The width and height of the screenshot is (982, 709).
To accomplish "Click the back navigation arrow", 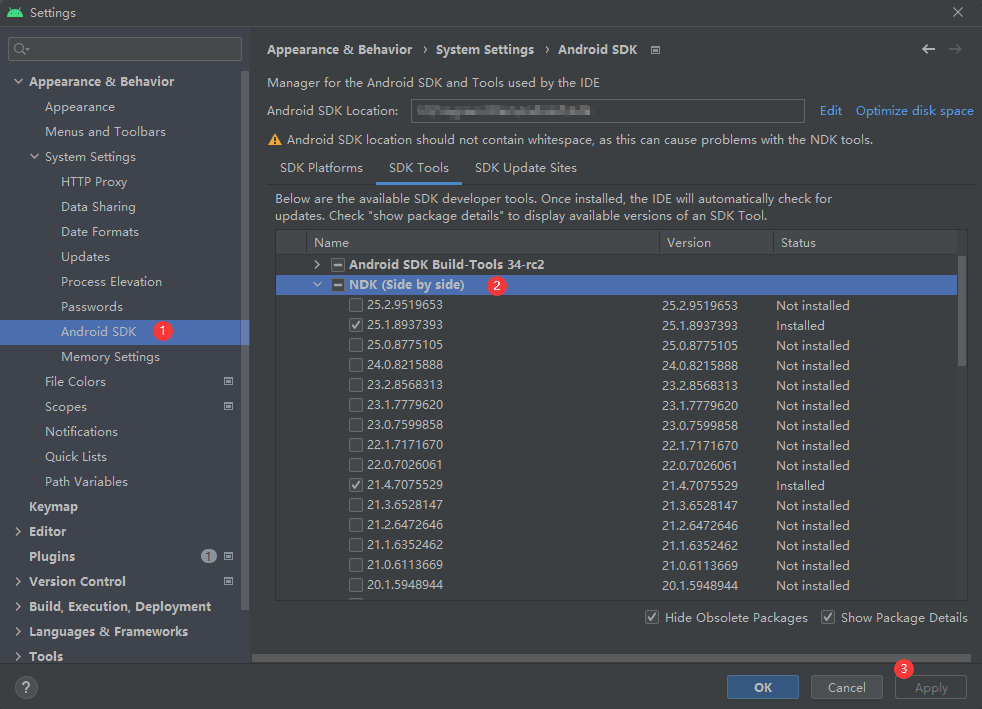I will pos(928,49).
